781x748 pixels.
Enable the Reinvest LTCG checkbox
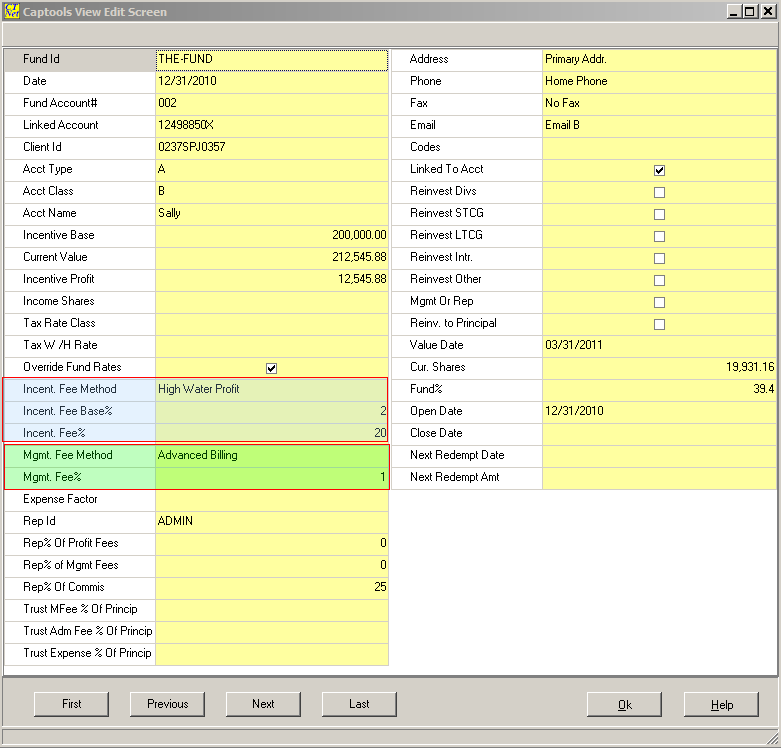659,236
